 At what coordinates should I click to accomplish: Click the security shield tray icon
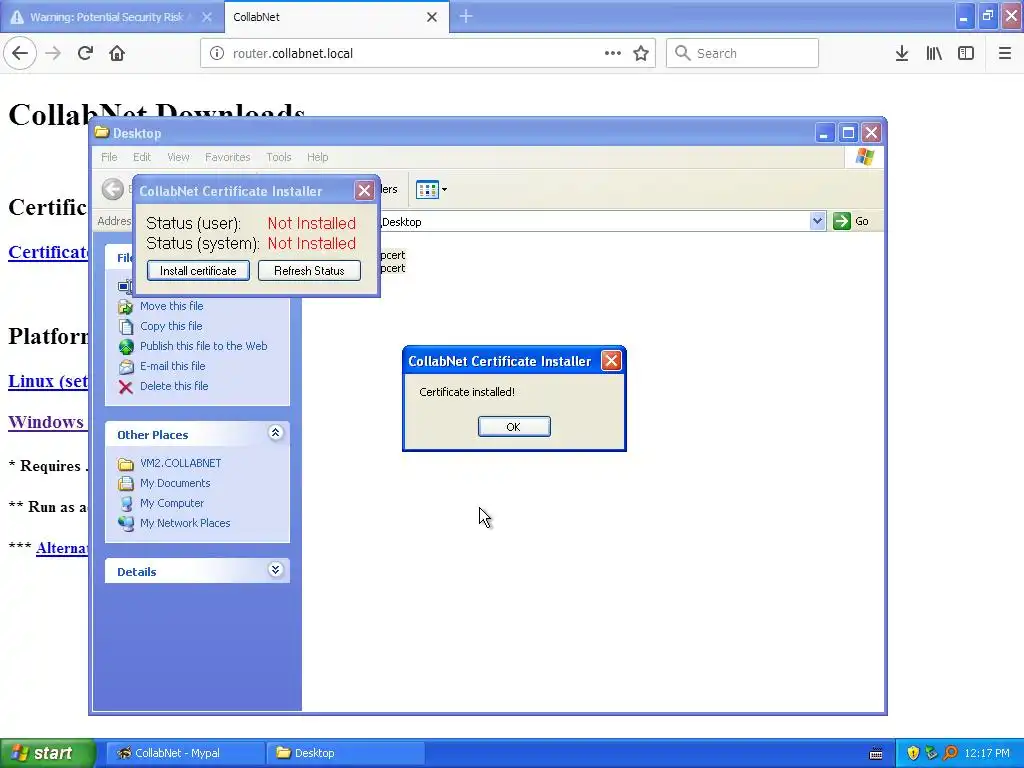coord(913,753)
